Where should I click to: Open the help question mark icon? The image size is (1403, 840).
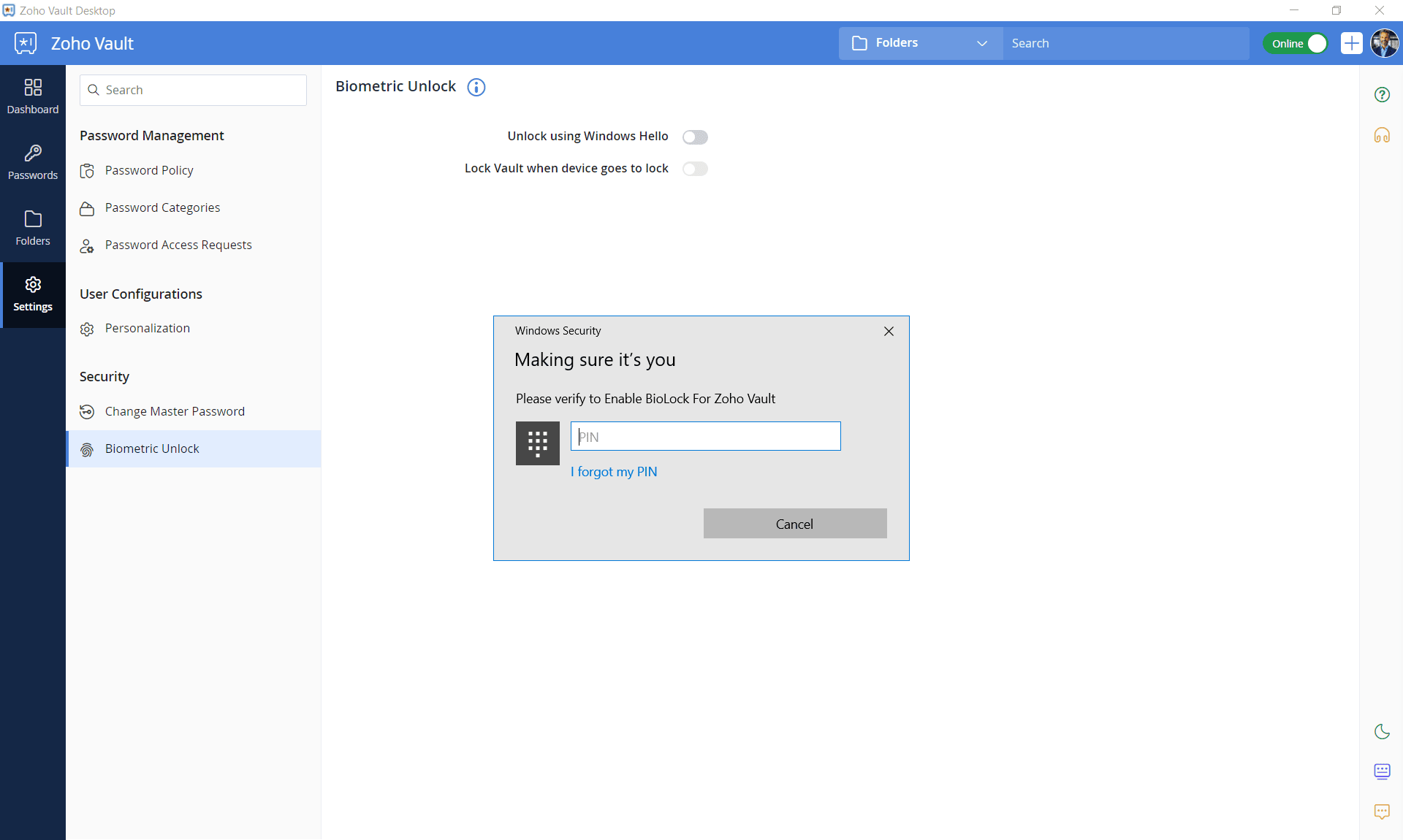coord(1382,94)
